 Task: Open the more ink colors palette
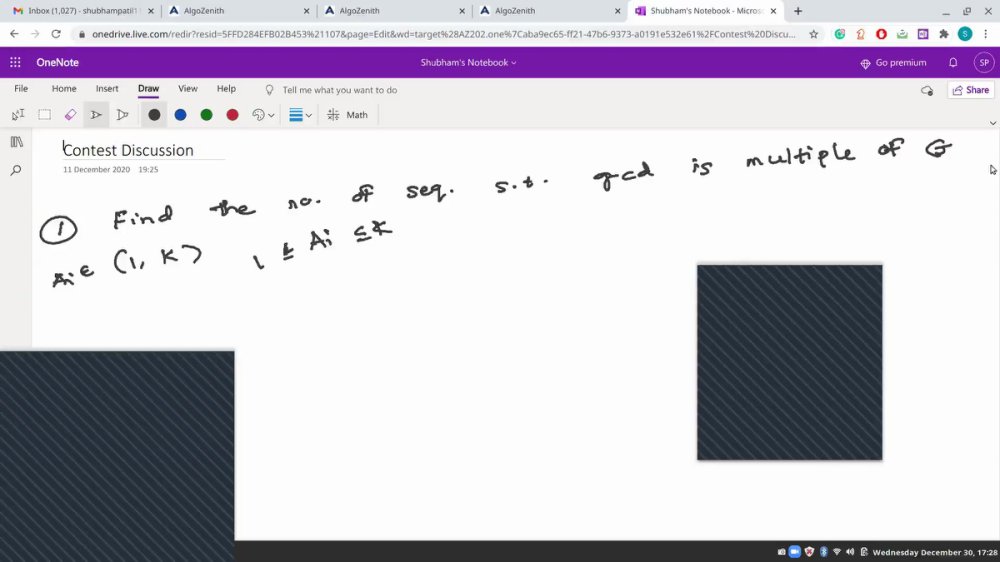[x=263, y=115]
